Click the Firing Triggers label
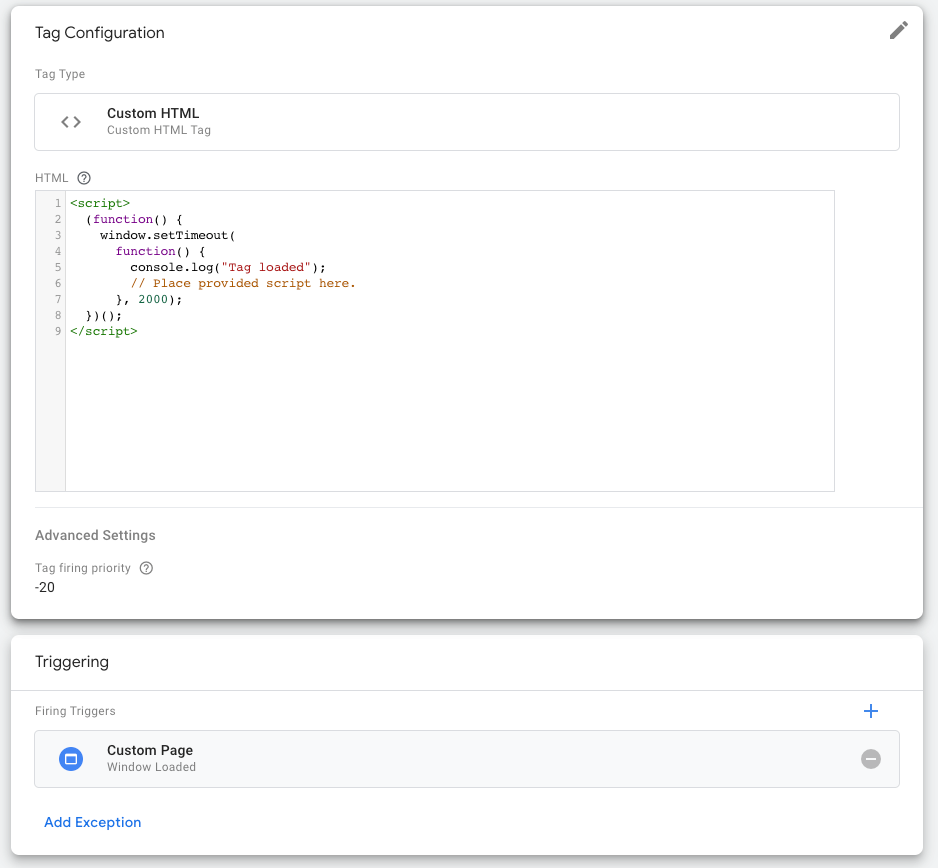The width and height of the screenshot is (938, 868). click(75, 711)
